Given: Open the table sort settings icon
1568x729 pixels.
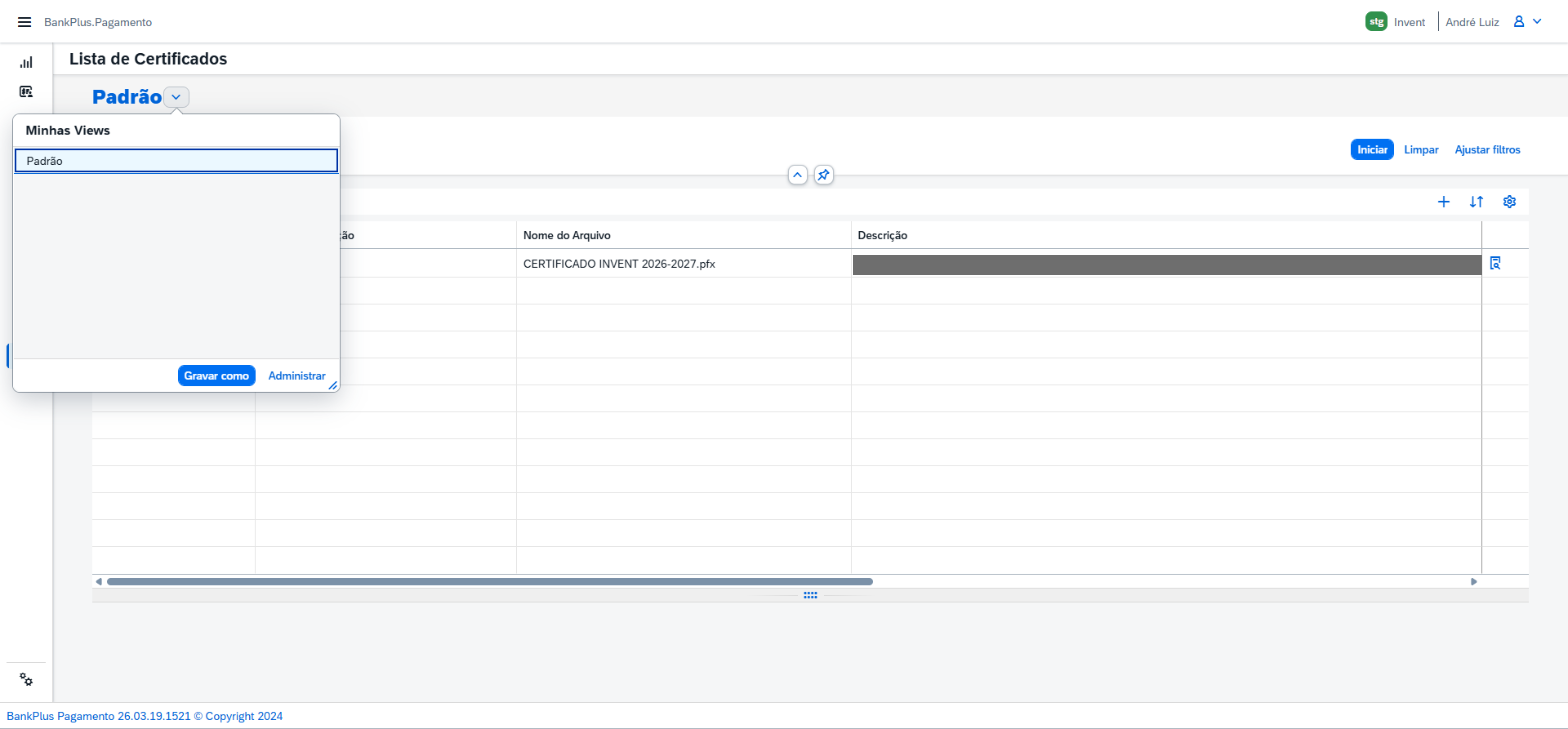Looking at the screenshot, I should pyautogui.click(x=1476, y=201).
